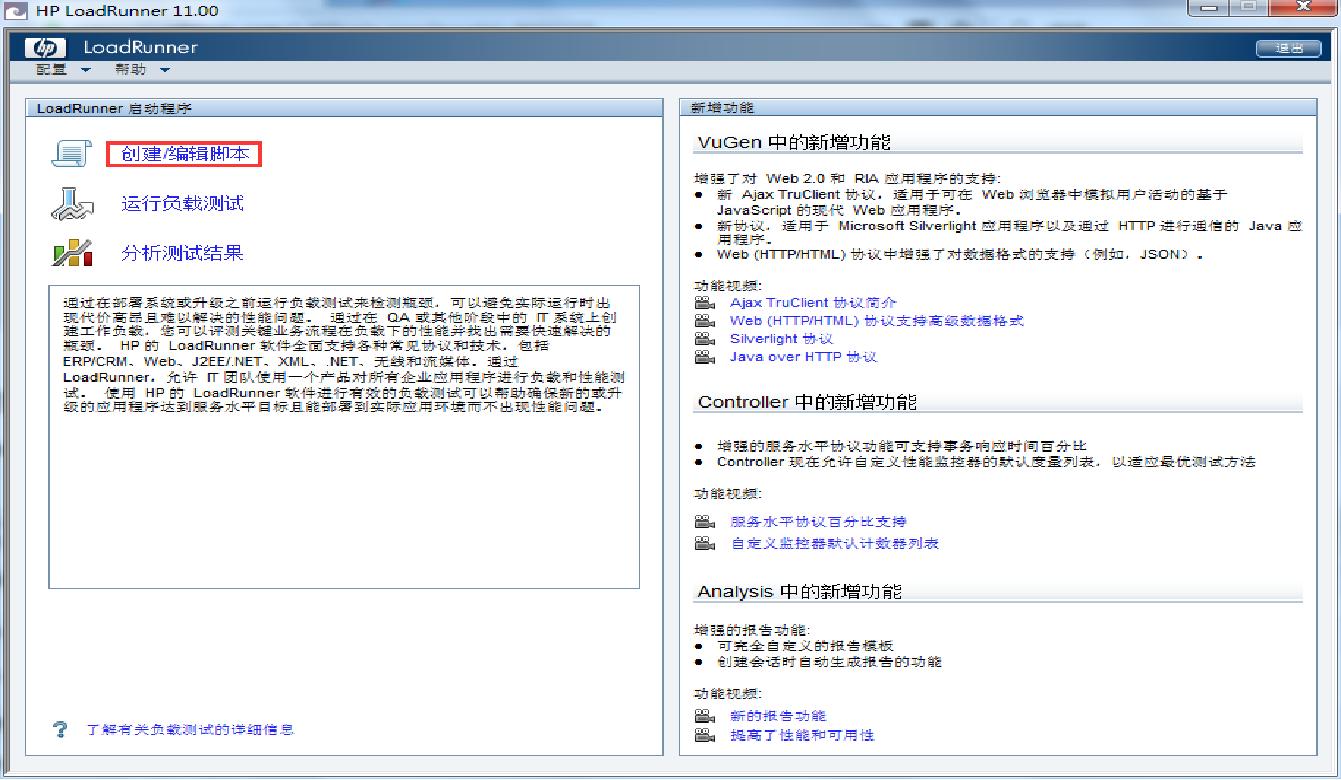Viewport: 1341px width, 780px height.
Task: Click the Analysis 中的新增功能 heading
Action: pos(800,592)
